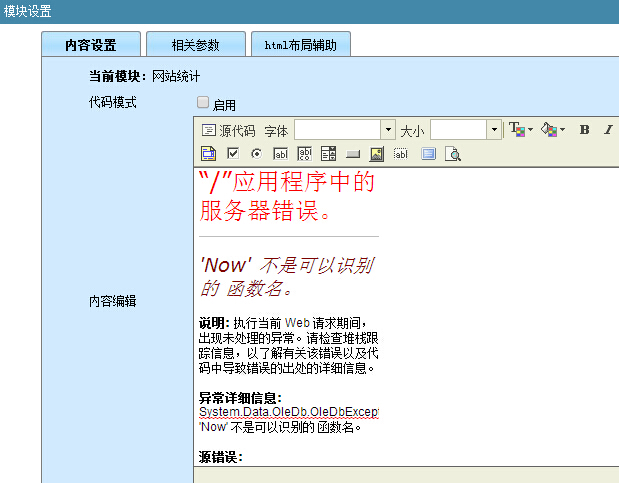Viewport: 619px width, 483px height.
Task: Expand the background color picker
Action: tap(562, 130)
